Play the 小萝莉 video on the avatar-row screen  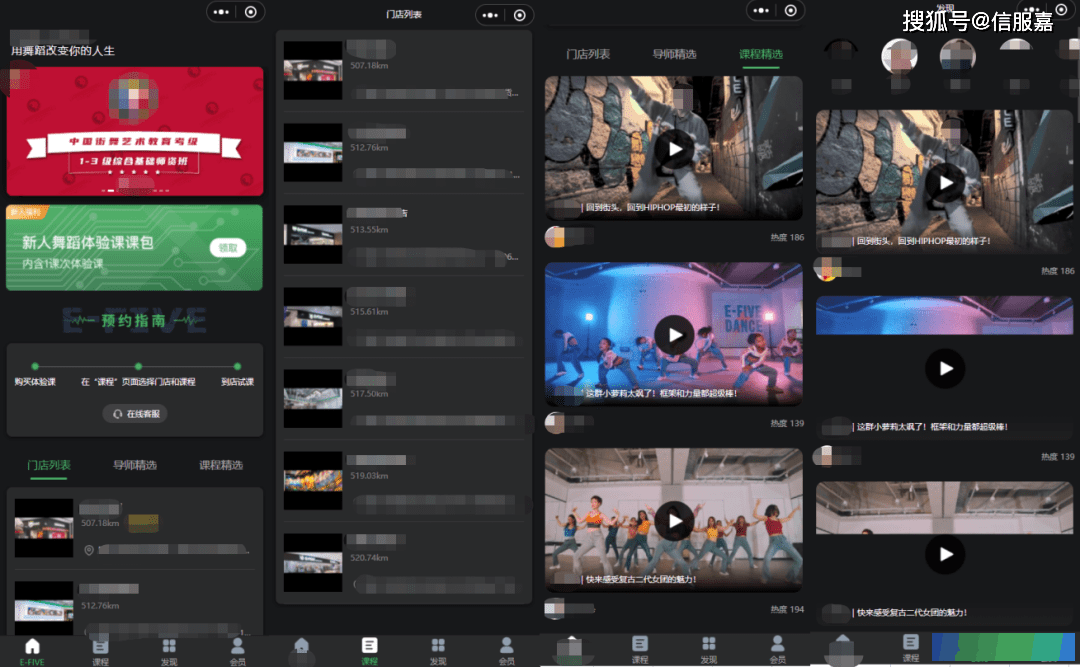pyautogui.click(x=945, y=369)
